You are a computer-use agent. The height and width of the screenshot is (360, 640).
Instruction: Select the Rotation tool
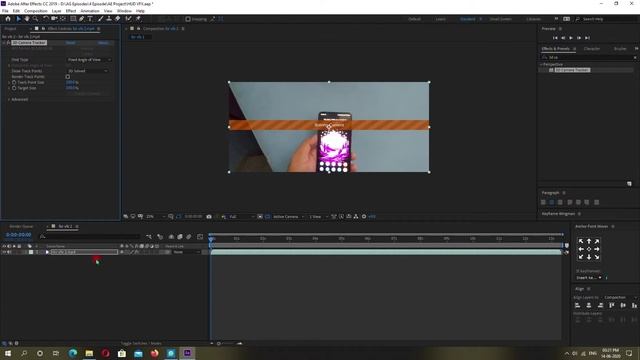46,19
